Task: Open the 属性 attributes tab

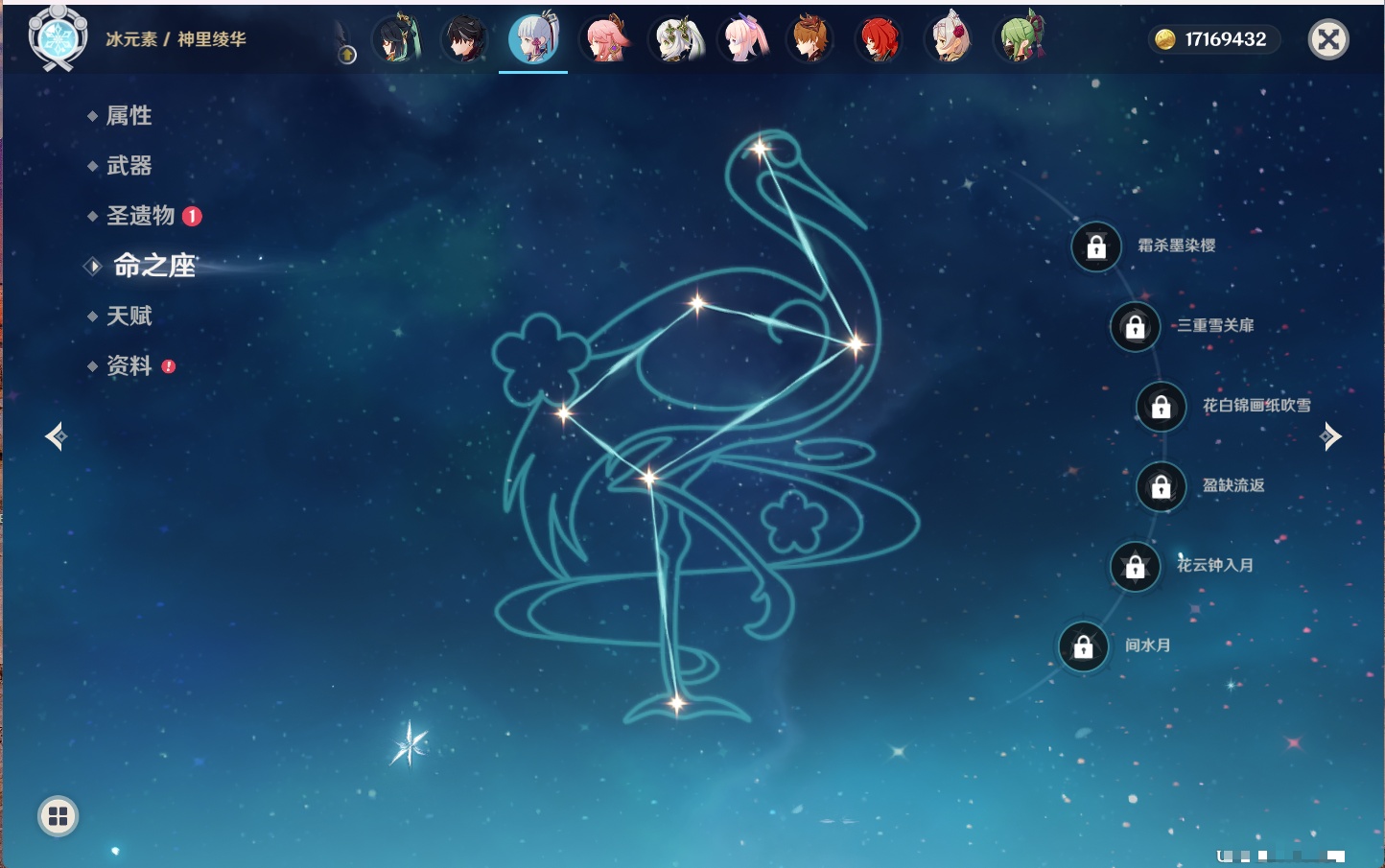Action: (x=129, y=116)
